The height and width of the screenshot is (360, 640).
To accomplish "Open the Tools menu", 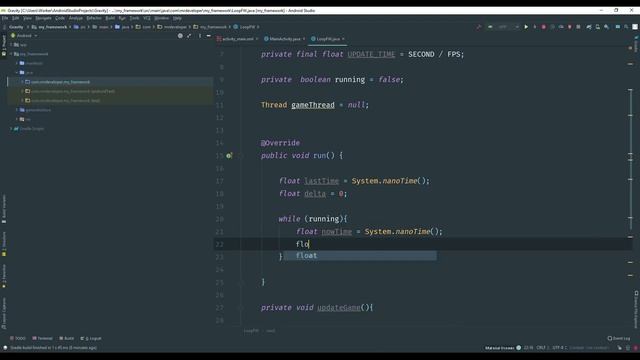I will coord(134,18).
